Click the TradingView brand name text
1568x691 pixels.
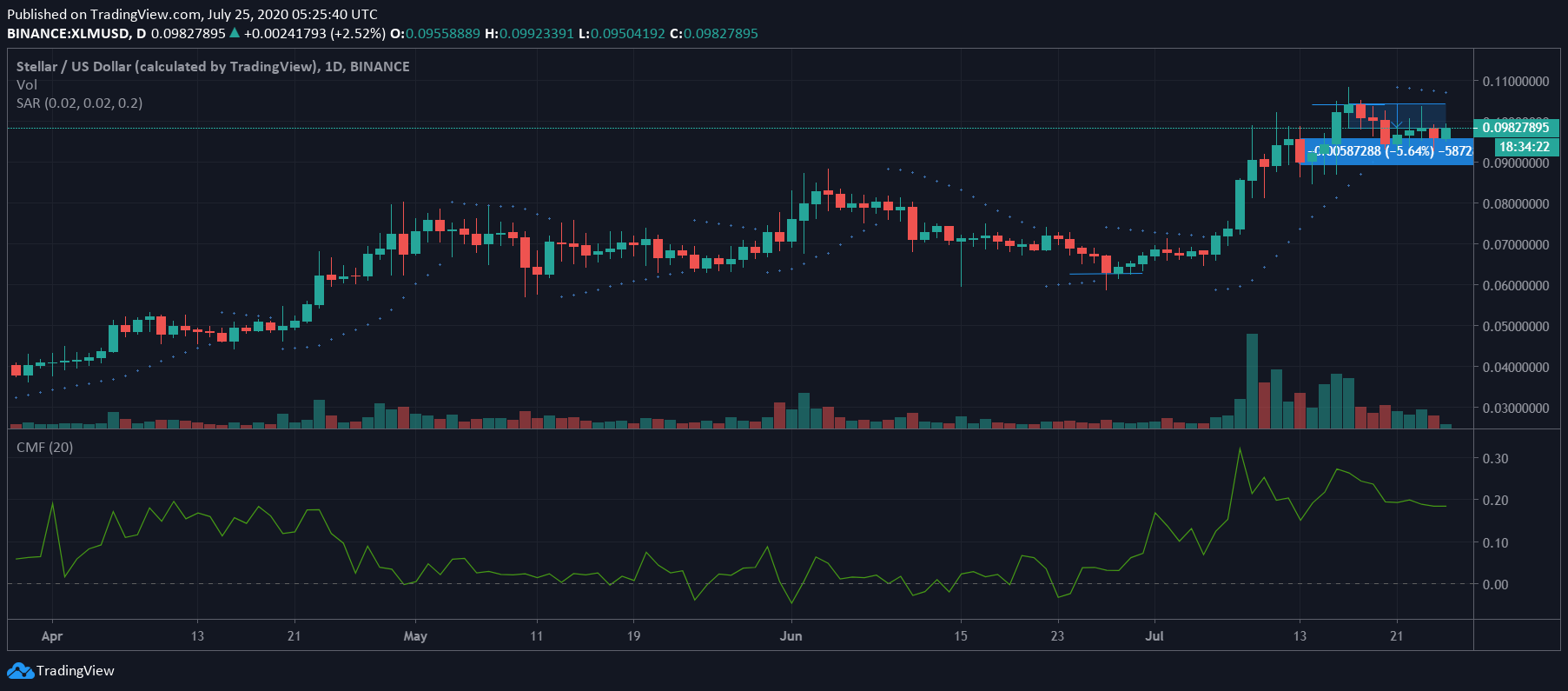point(76,671)
